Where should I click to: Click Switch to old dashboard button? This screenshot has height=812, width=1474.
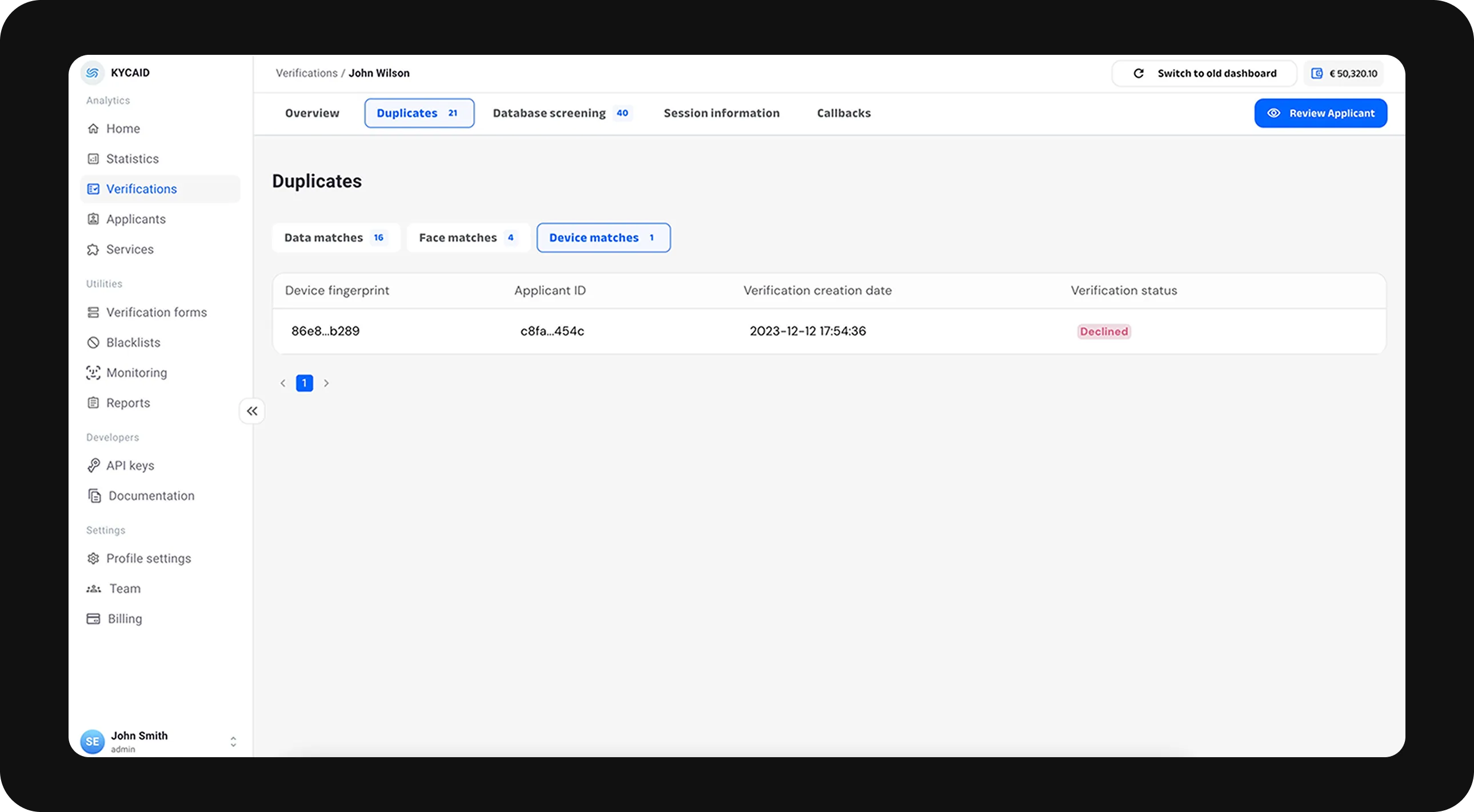pyautogui.click(x=1204, y=73)
